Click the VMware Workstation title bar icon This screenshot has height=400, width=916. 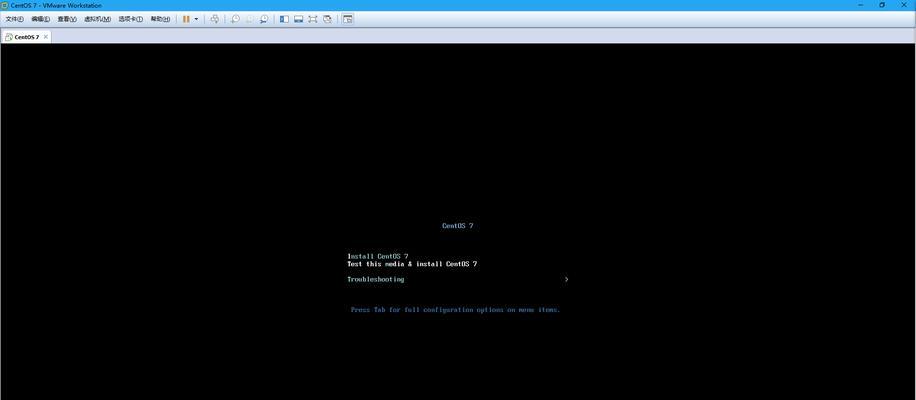coord(5,5)
